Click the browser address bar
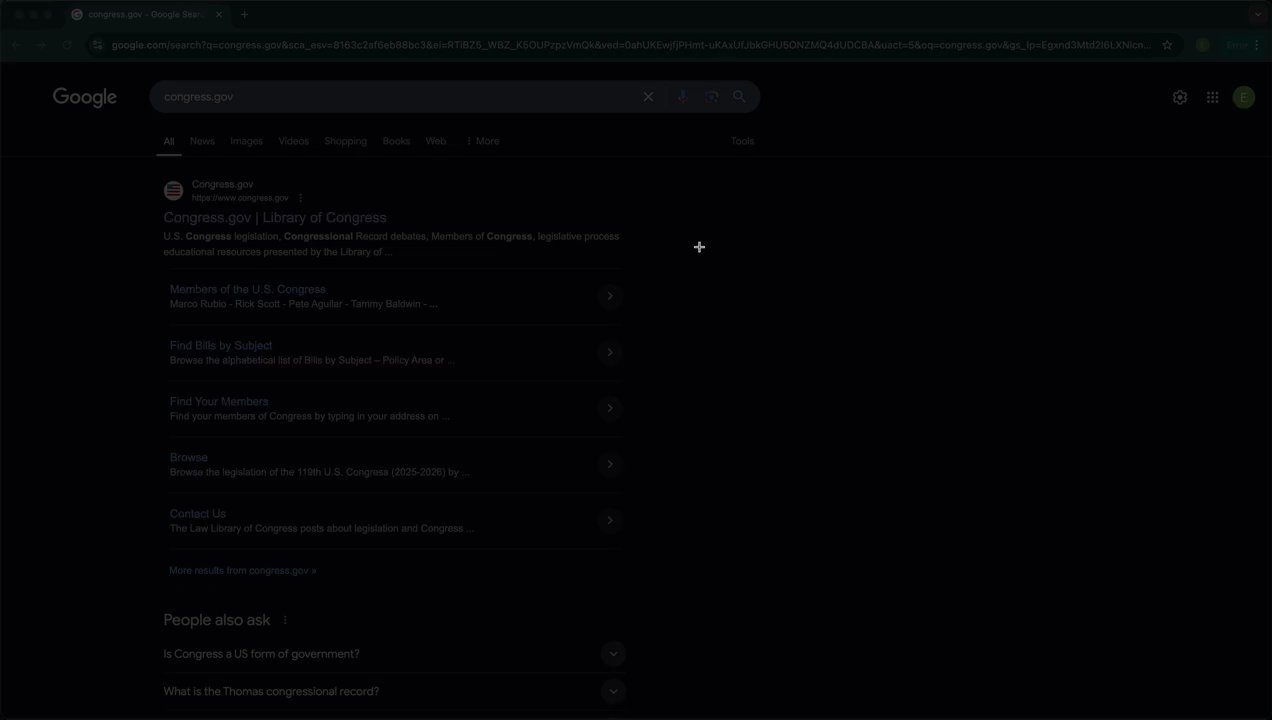Viewport: 1272px width, 720px height. (x=630, y=45)
